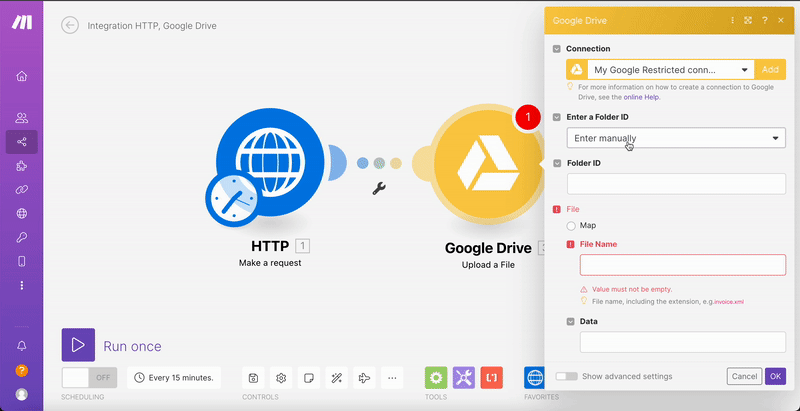
Task: Open the user profile avatar
Action: 21,394
